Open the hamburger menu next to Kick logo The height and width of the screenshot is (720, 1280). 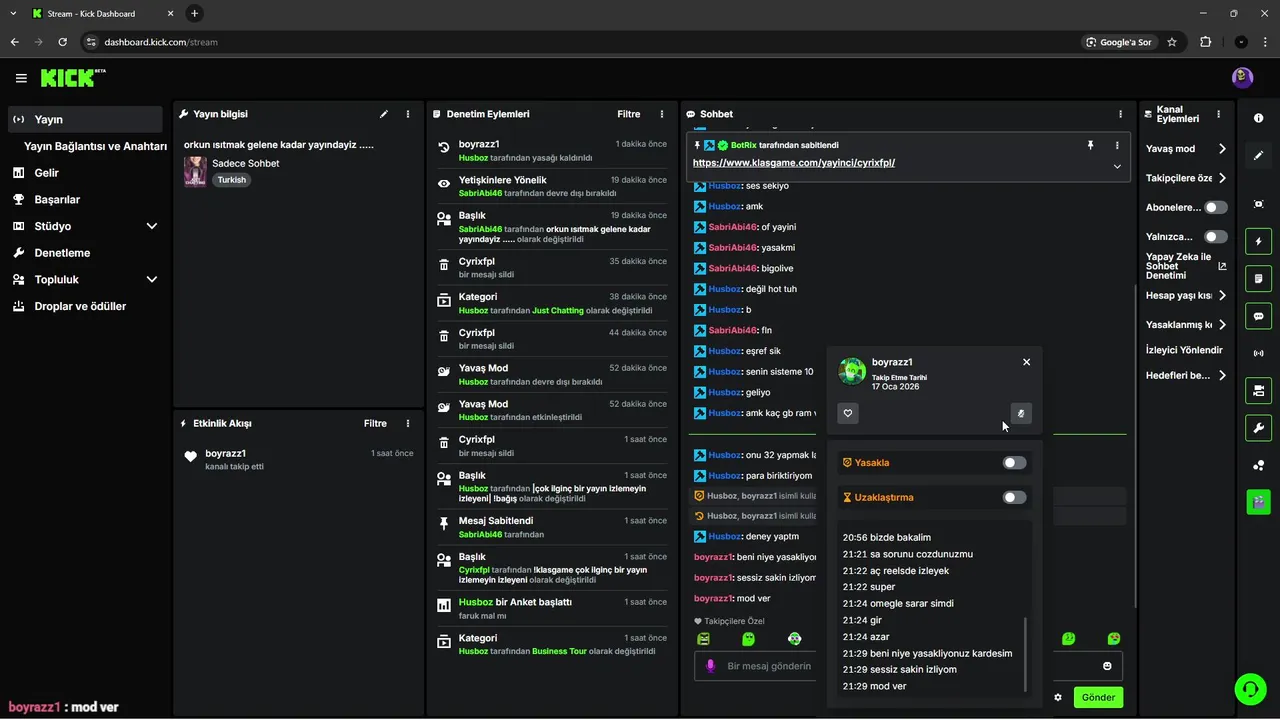[x=21, y=78]
